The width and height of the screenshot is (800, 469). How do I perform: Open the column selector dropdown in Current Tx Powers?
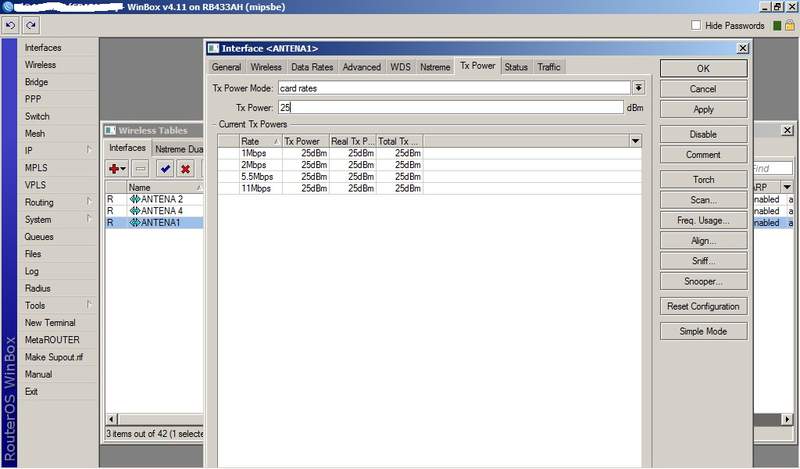[x=635, y=141]
